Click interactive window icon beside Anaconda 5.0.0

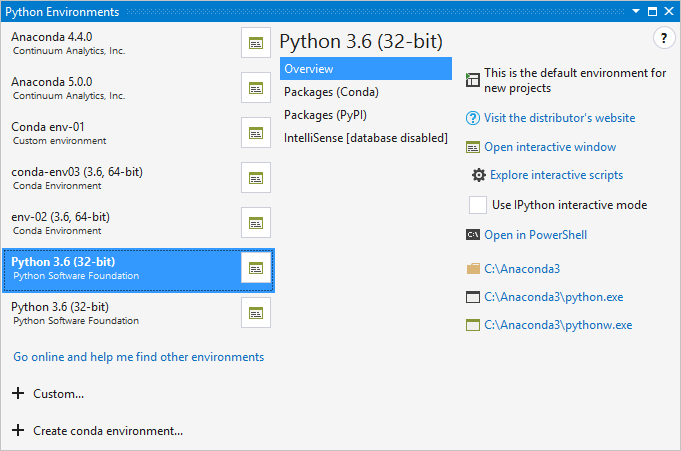[x=256, y=88]
